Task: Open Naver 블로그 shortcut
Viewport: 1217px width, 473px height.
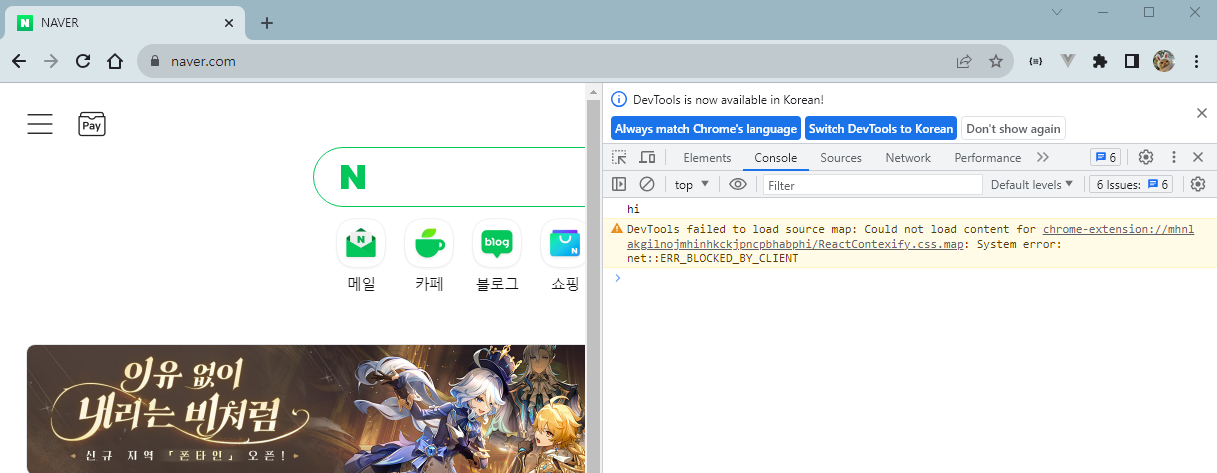Action: (x=497, y=256)
